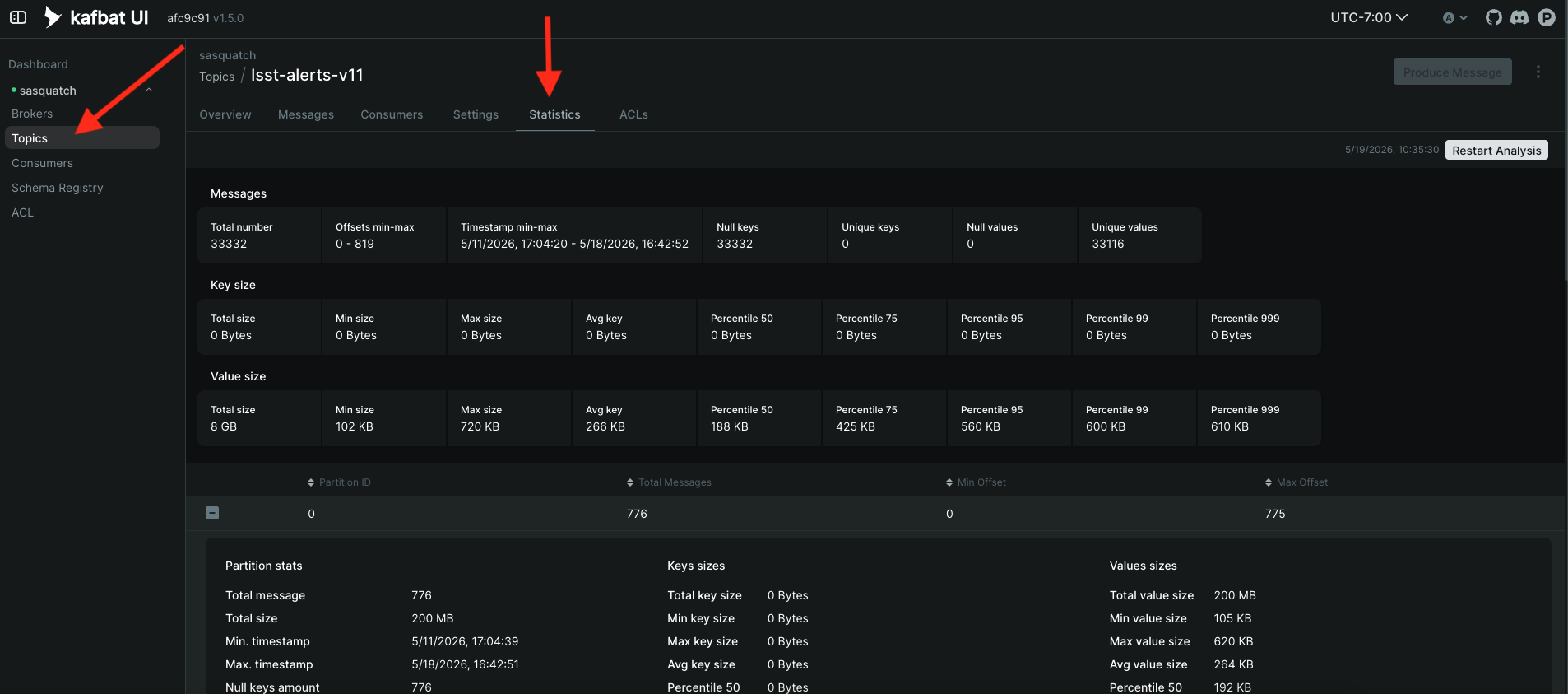This screenshot has width=1568, height=694.
Task: Click the Restart Analysis button
Action: (x=1496, y=150)
